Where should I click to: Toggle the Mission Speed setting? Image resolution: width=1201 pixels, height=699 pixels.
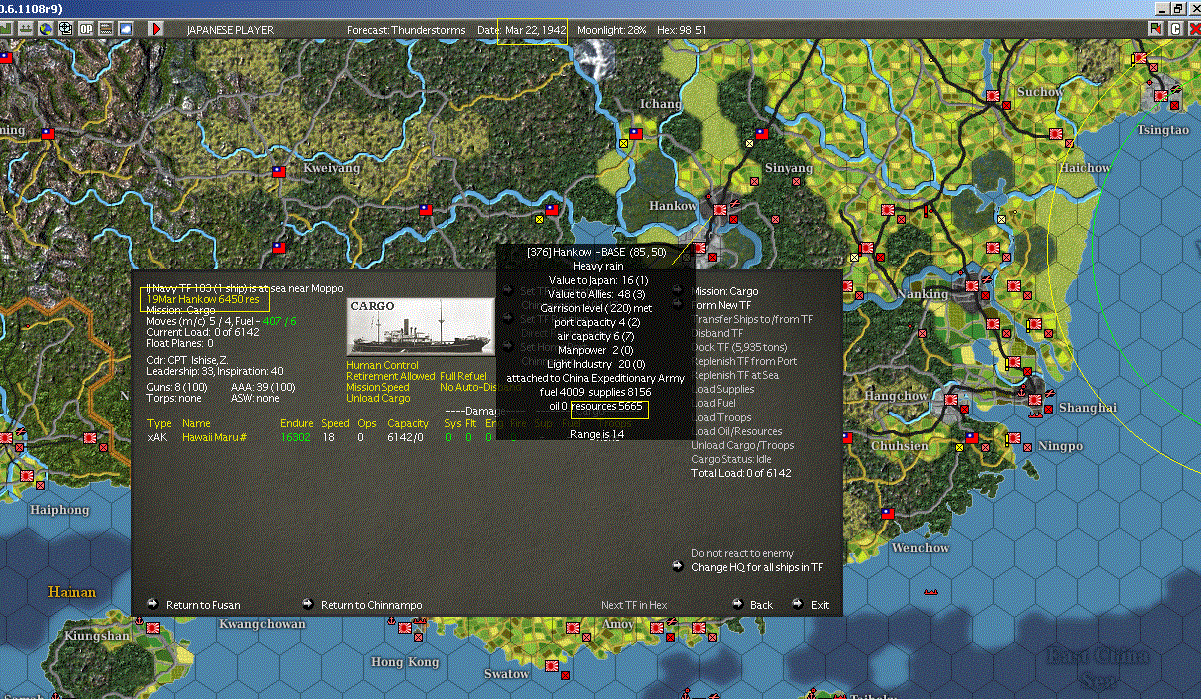point(378,387)
